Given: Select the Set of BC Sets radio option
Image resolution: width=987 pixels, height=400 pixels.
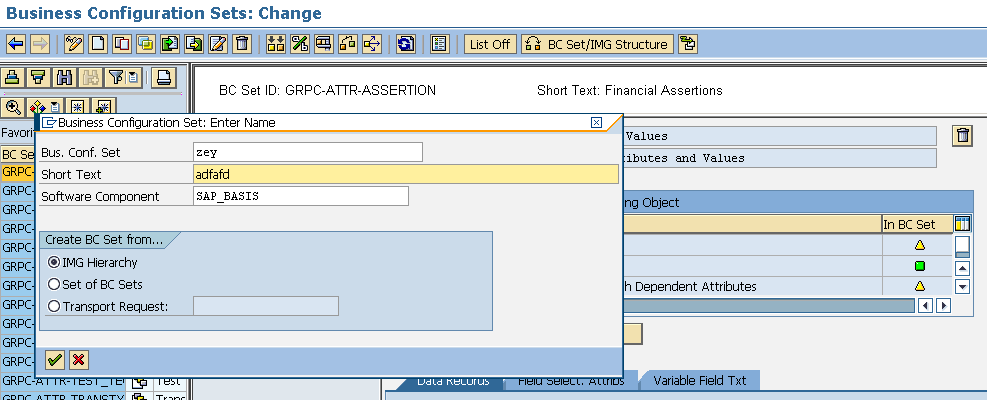Looking at the screenshot, I should click(x=54, y=284).
